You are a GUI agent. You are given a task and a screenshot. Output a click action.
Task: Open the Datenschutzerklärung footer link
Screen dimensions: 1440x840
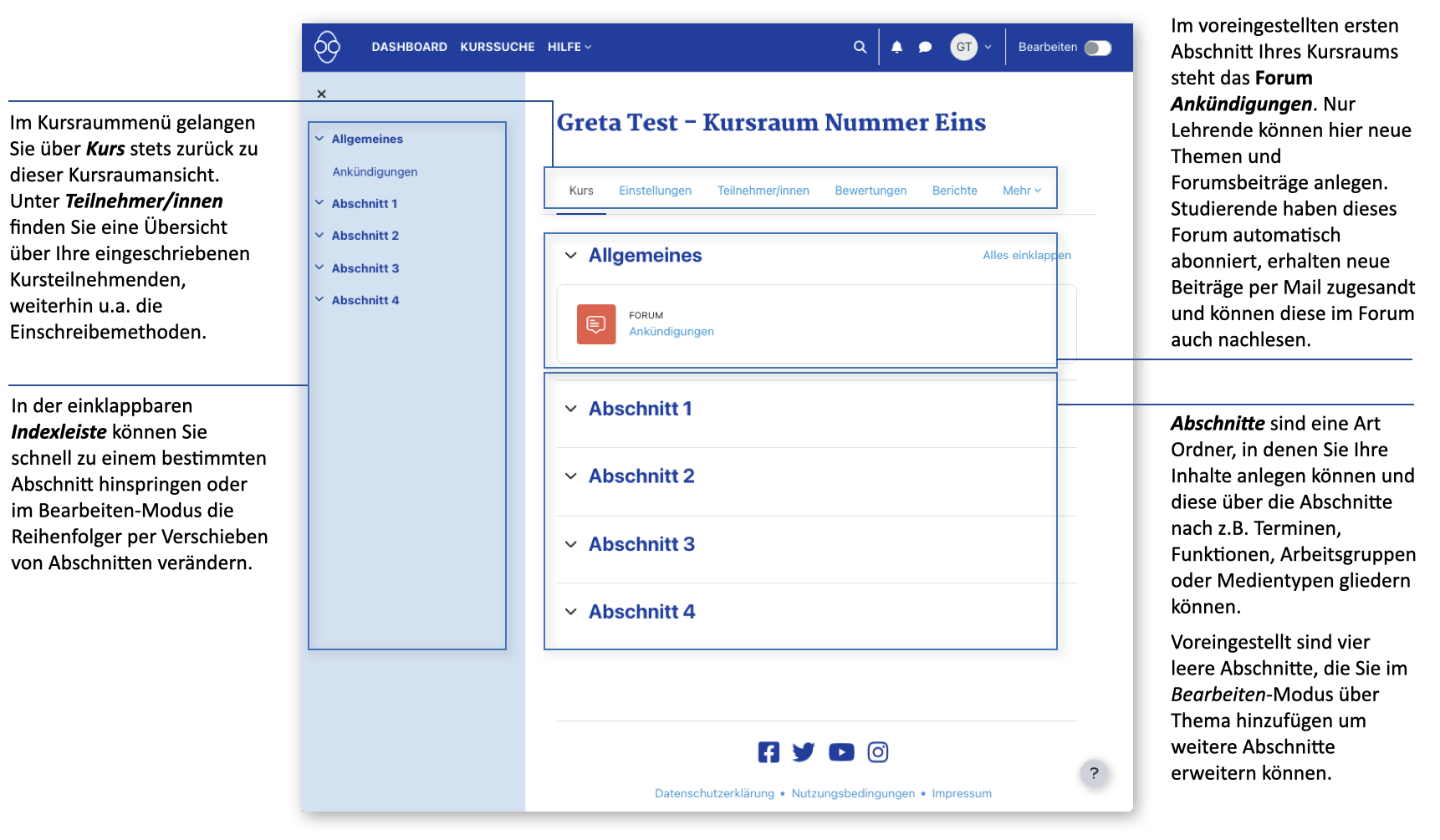pyautogui.click(x=714, y=793)
